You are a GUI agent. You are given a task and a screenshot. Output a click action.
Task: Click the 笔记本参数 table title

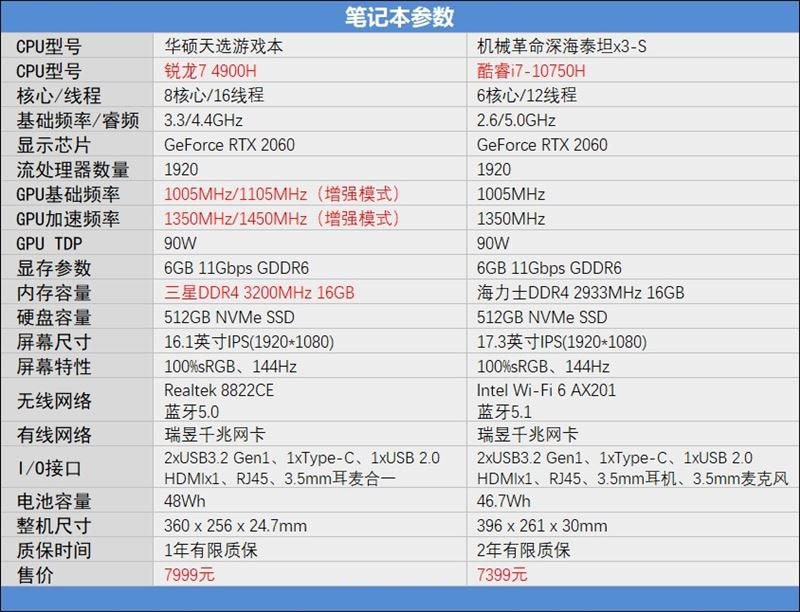[x=399, y=17]
